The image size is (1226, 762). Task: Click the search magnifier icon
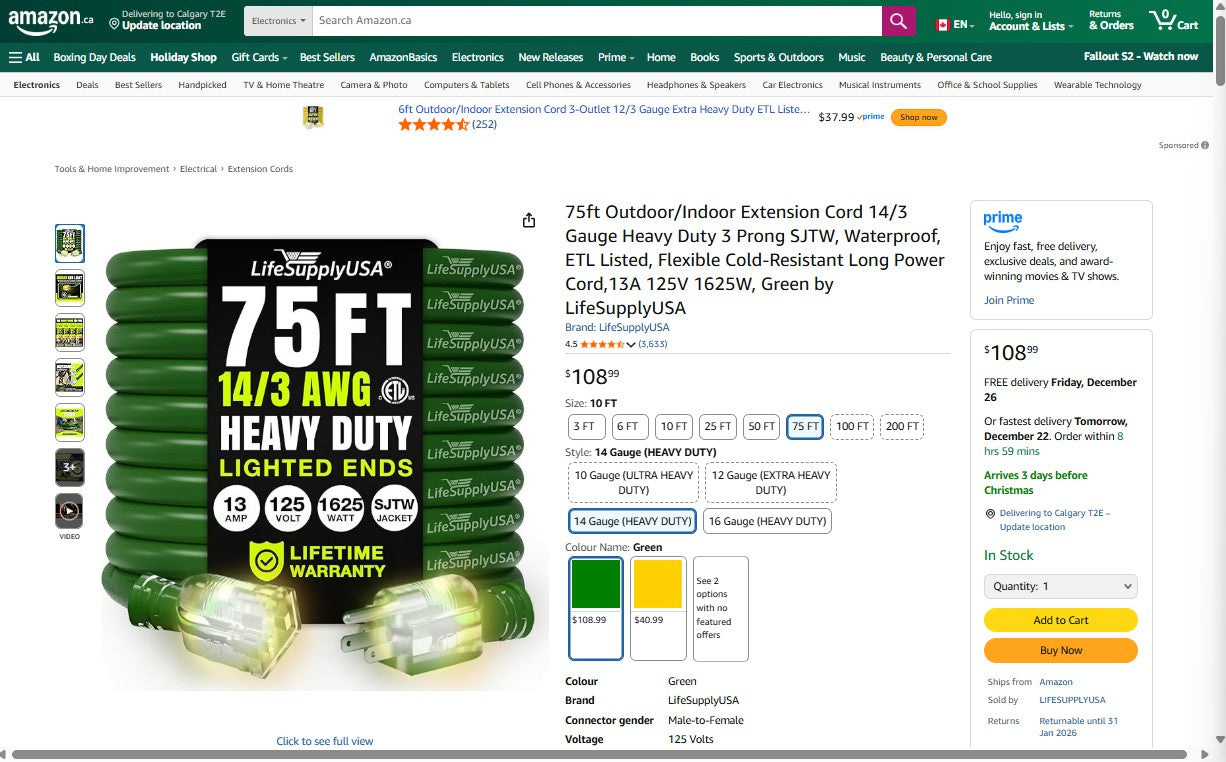(897, 20)
